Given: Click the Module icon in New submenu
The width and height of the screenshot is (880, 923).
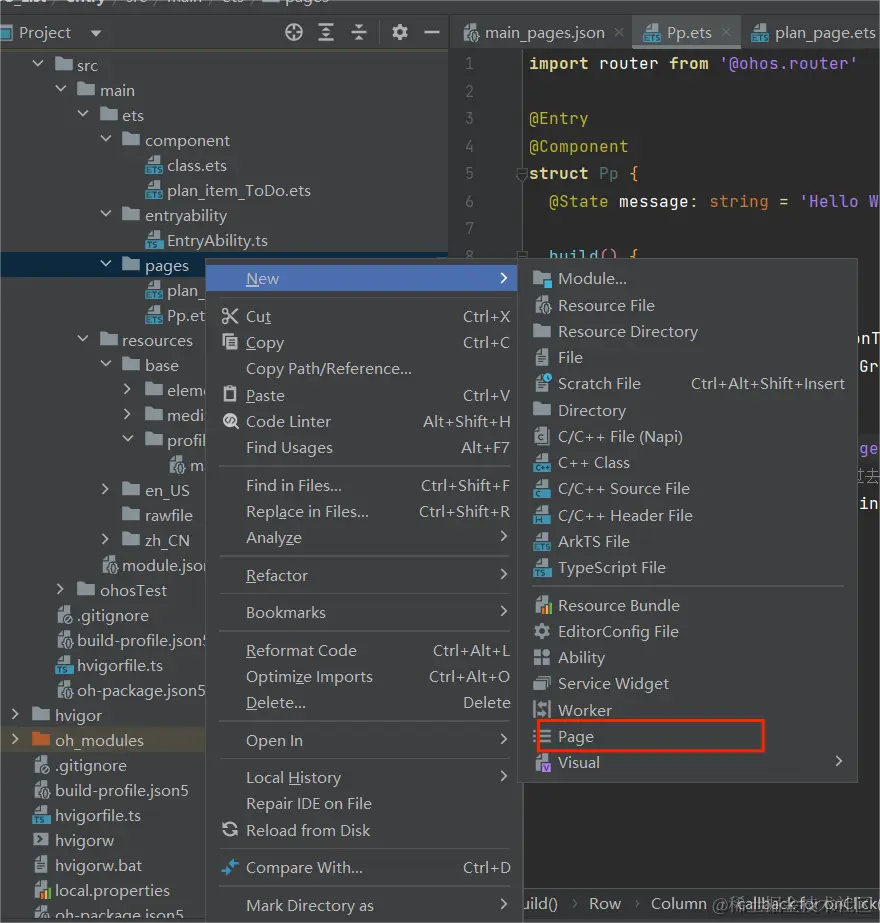Looking at the screenshot, I should (542, 279).
